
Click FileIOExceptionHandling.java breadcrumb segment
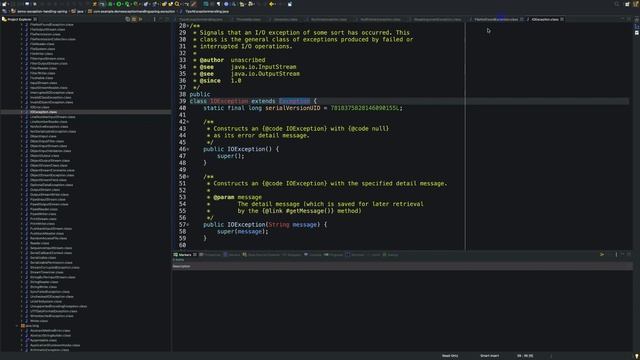tap(207, 11)
